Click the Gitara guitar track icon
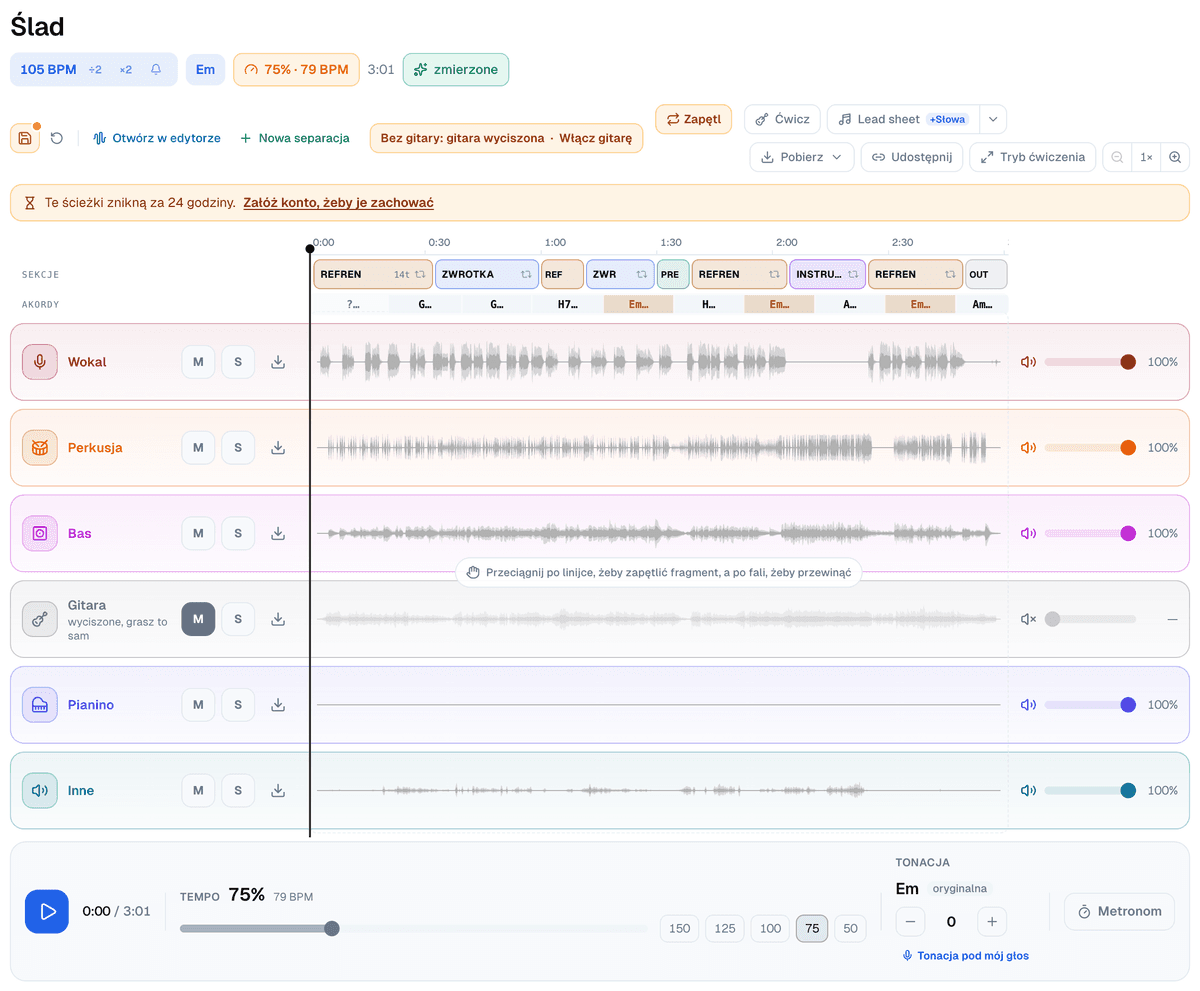1200x991 pixels. (x=40, y=619)
